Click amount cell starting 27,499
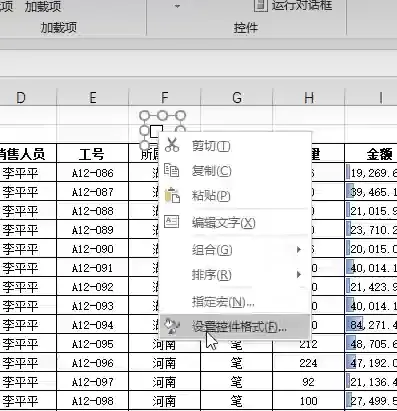The width and height of the screenshot is (397, 411). (371, 401)
